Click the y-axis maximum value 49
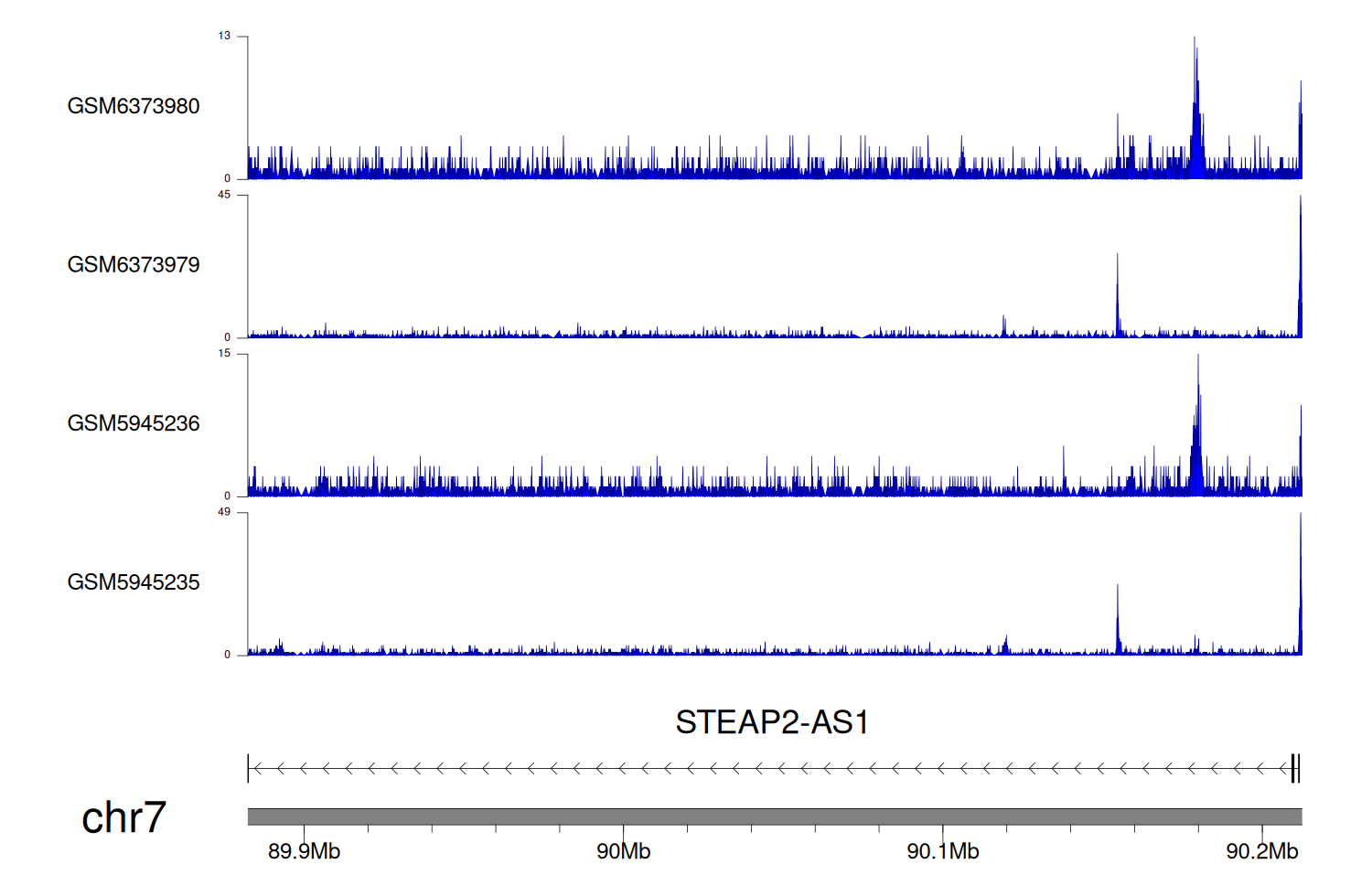1372x896 pixels. [x=224, y=512]
